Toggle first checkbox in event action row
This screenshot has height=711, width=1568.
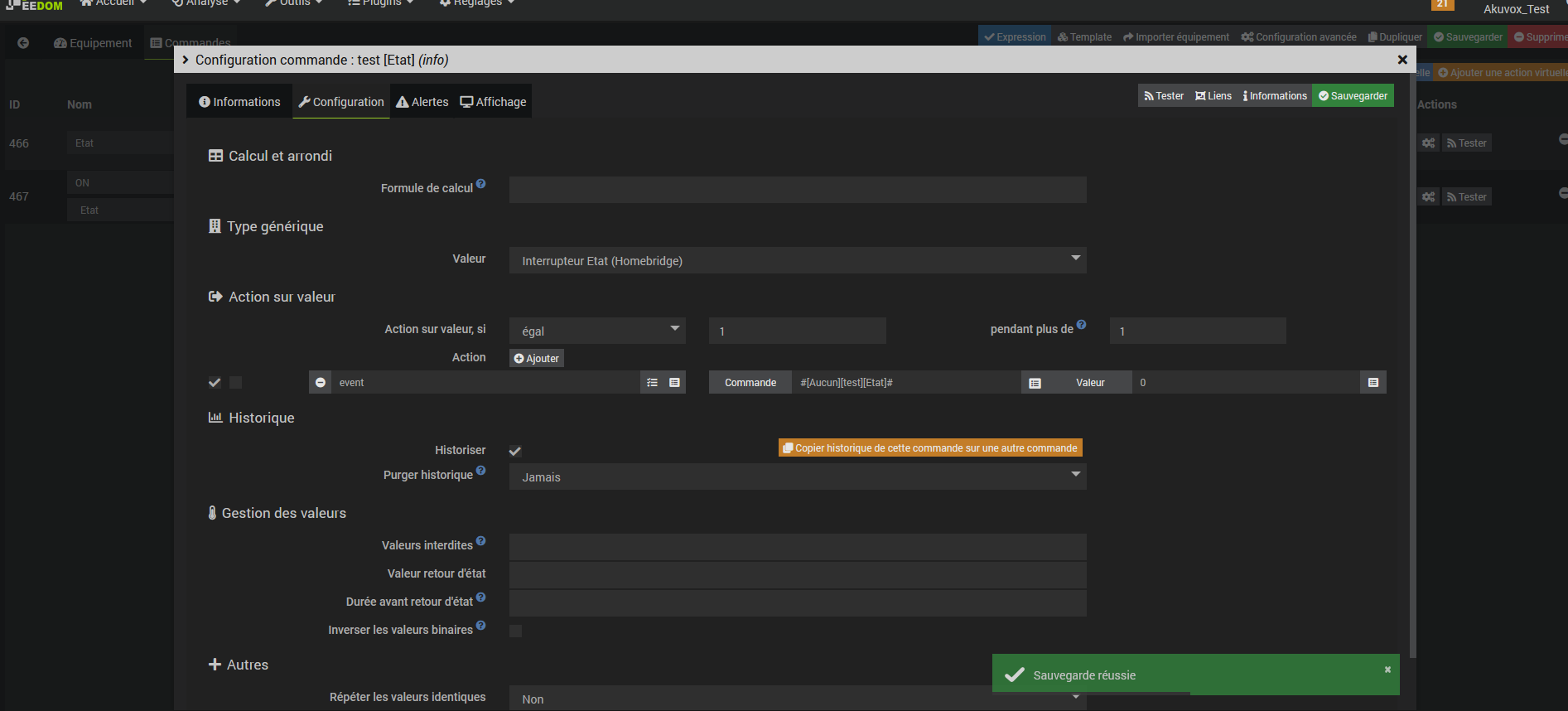tap(215, 383)
